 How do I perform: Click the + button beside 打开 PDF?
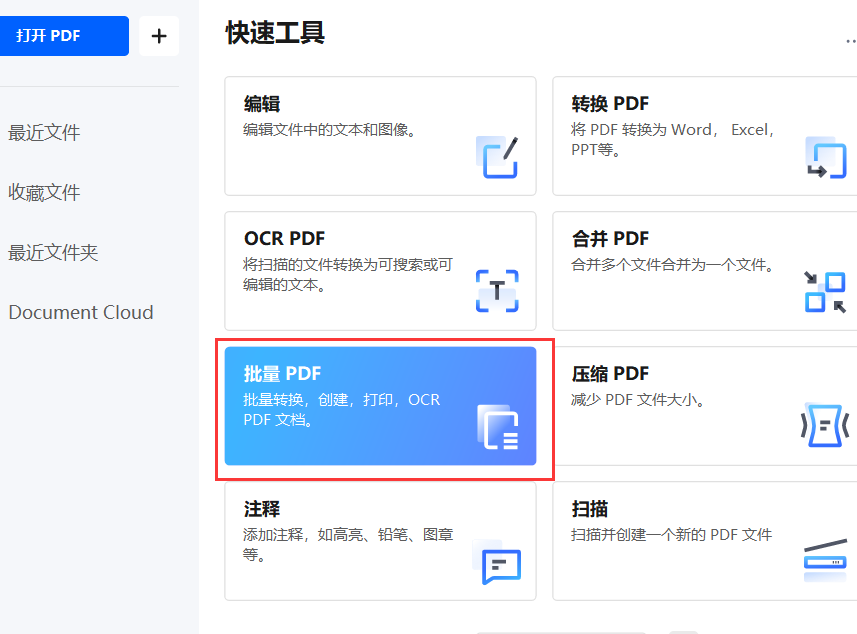[x=158, y=35]
